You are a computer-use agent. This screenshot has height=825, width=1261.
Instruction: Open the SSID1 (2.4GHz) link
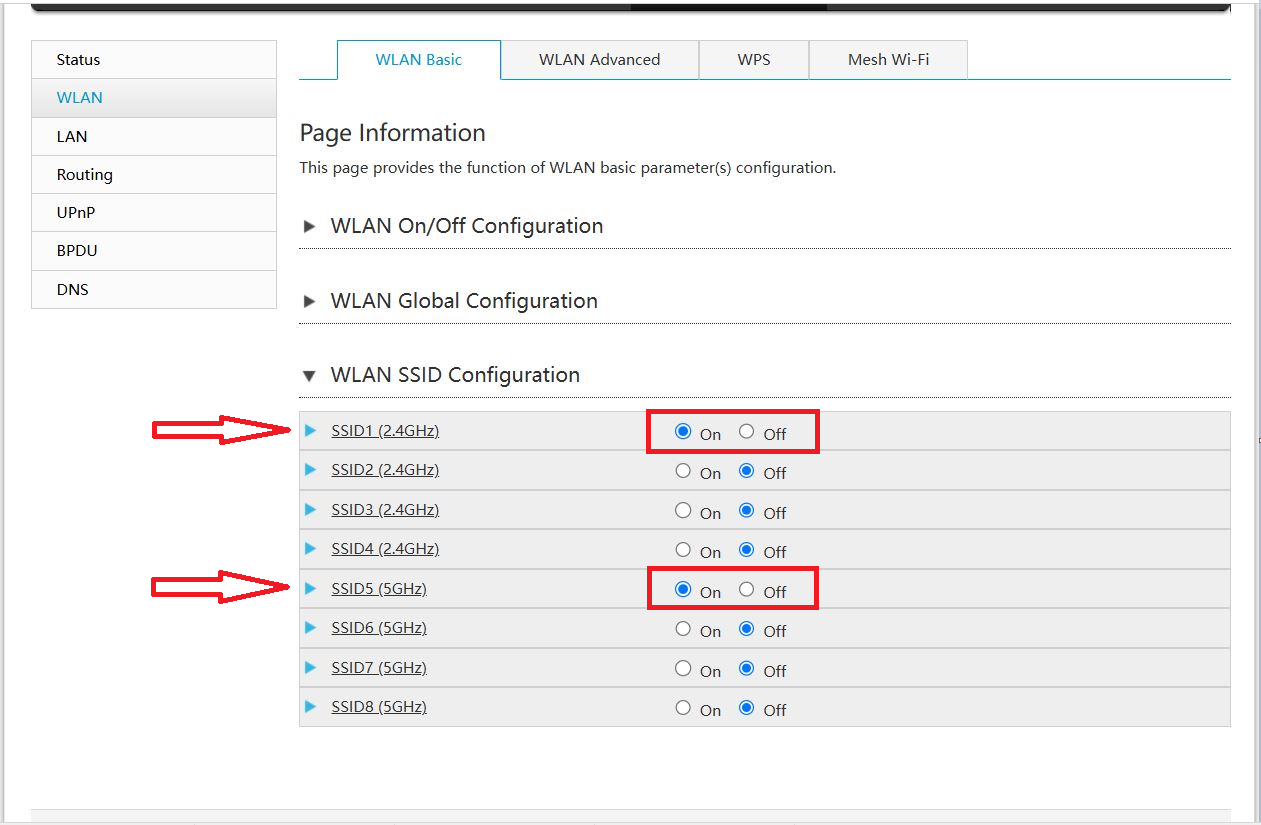pyautogui.click(x=386, y=430)
